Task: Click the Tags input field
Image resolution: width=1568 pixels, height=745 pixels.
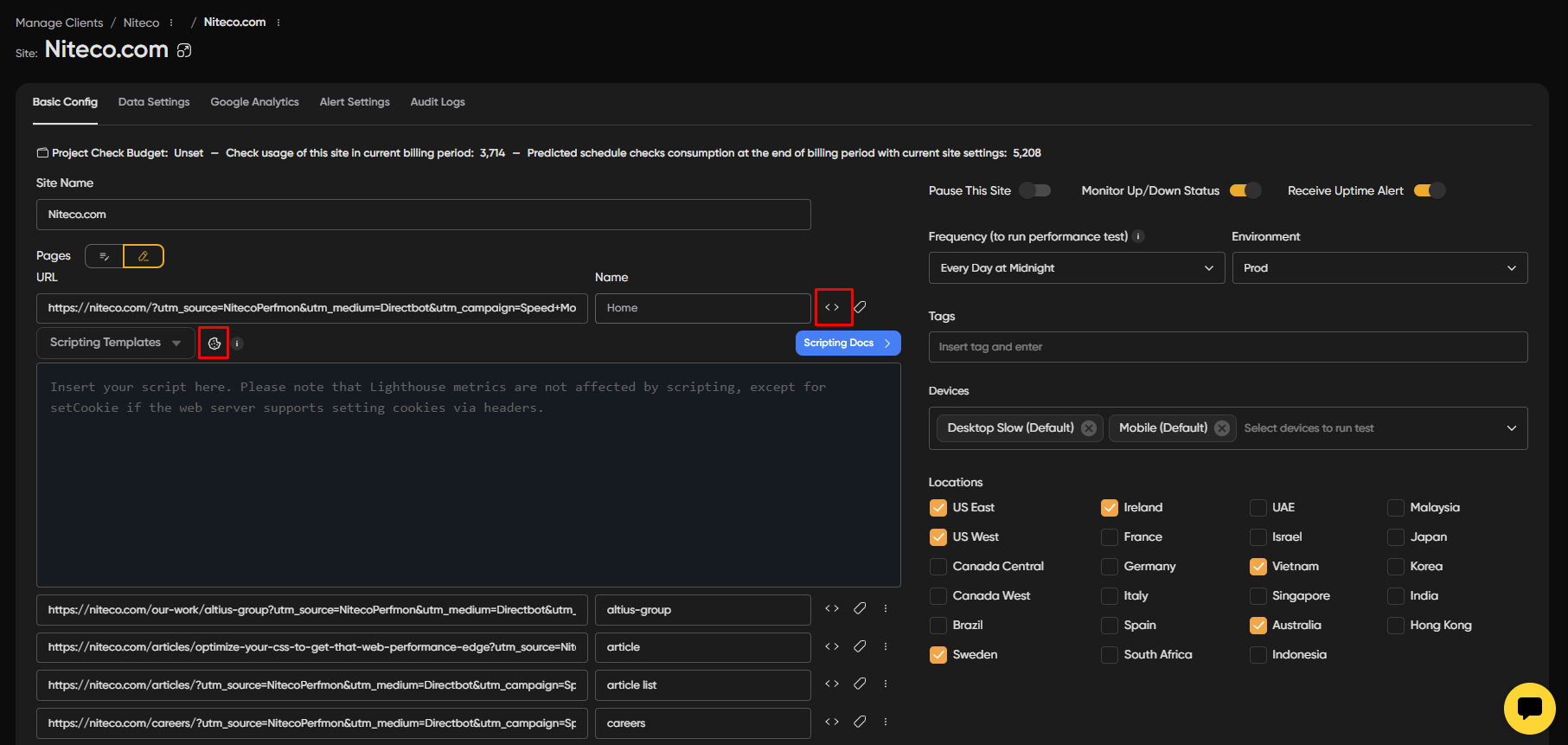Action: click(x=1228, y=347)
